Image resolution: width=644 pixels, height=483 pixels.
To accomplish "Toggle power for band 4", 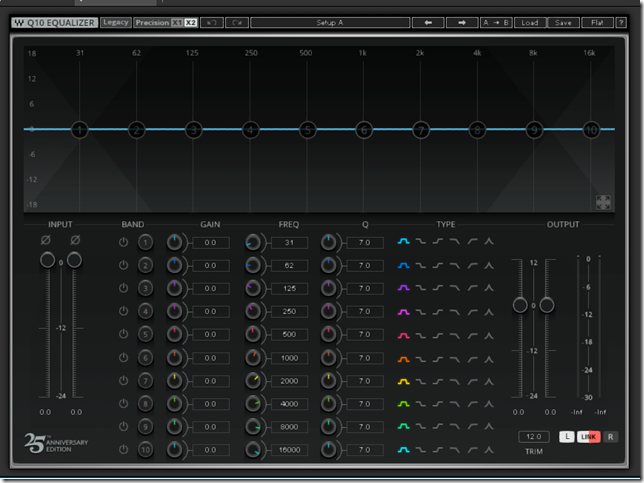I will [123, 311].
